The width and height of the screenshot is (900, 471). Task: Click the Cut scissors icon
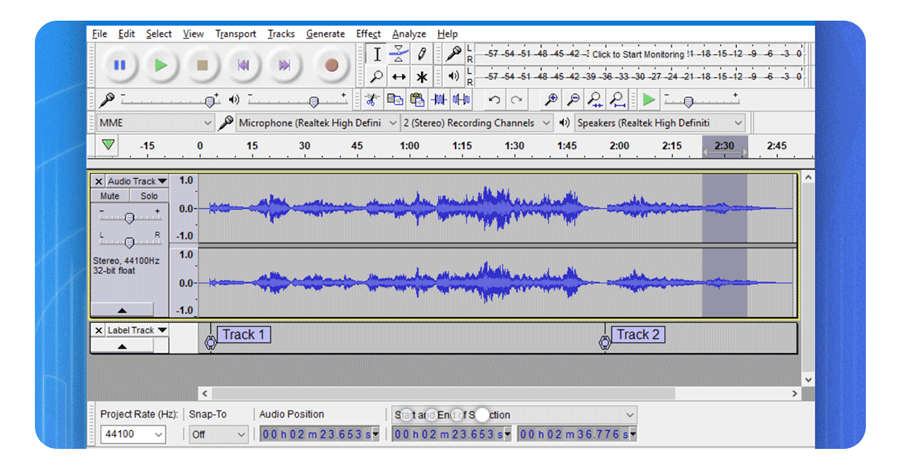tap(372, 100)
